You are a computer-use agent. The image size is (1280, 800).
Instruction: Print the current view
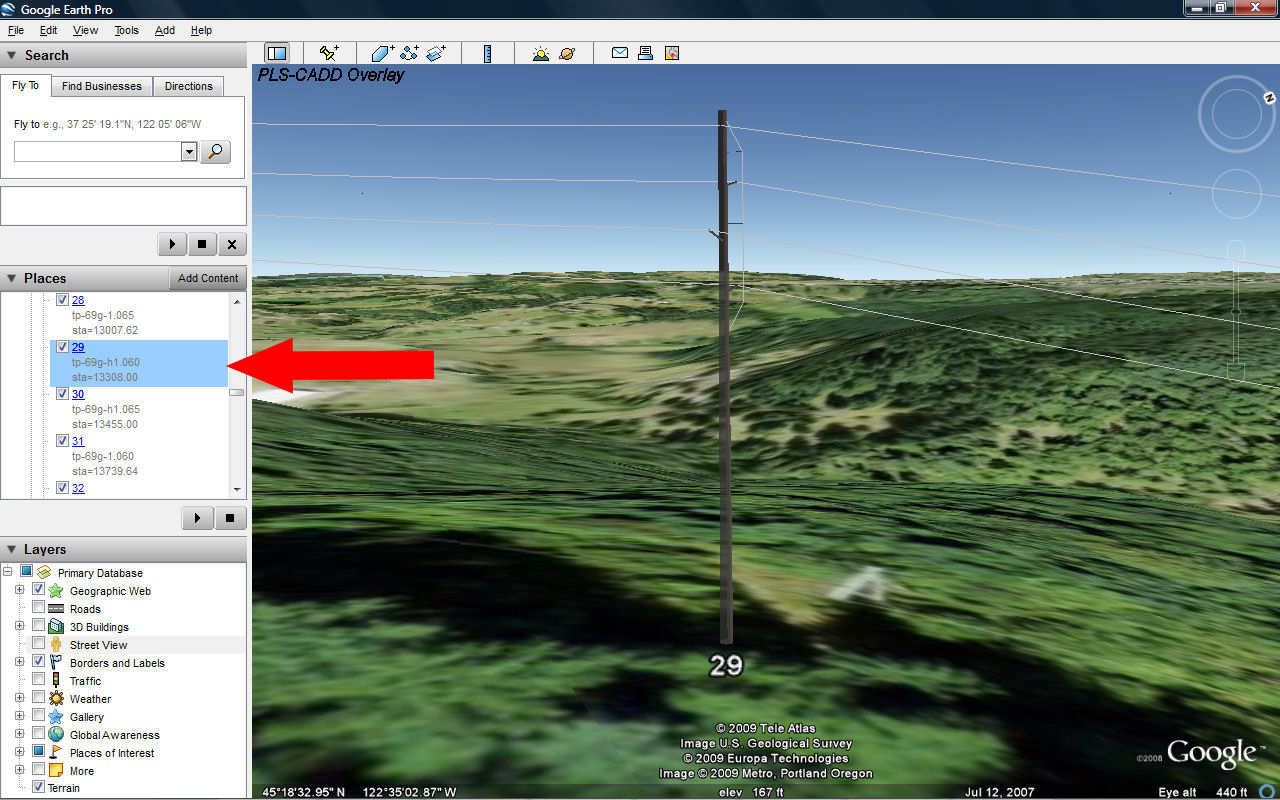pyautogui.click(x=645, y=53)
